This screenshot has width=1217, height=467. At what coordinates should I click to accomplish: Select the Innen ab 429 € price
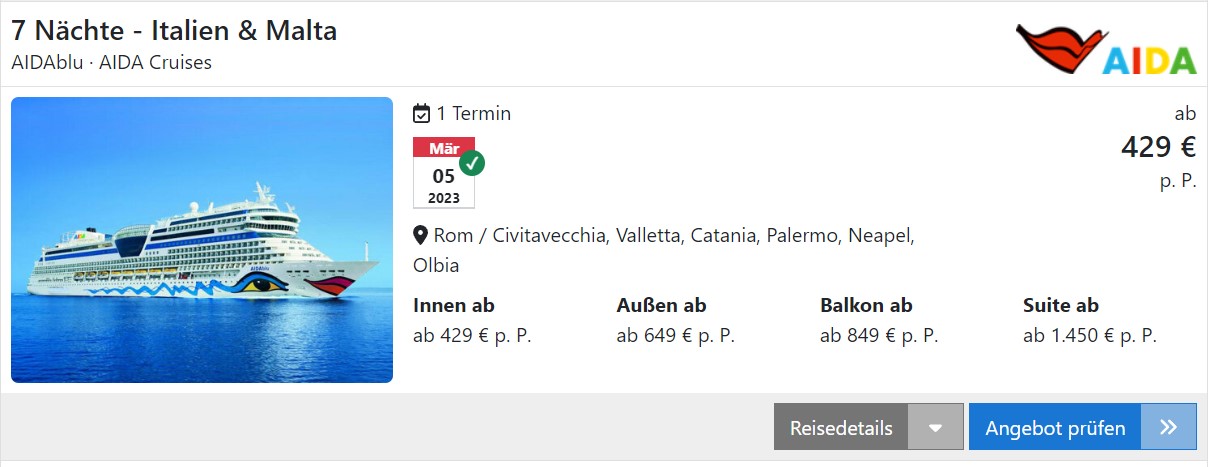coord(472,321)
